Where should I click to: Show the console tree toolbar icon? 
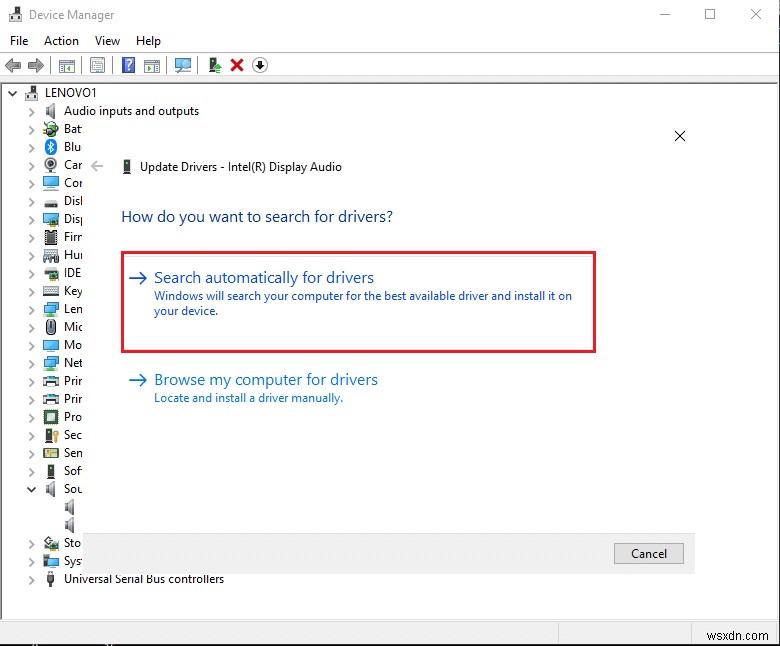click(x=67, y=65)
